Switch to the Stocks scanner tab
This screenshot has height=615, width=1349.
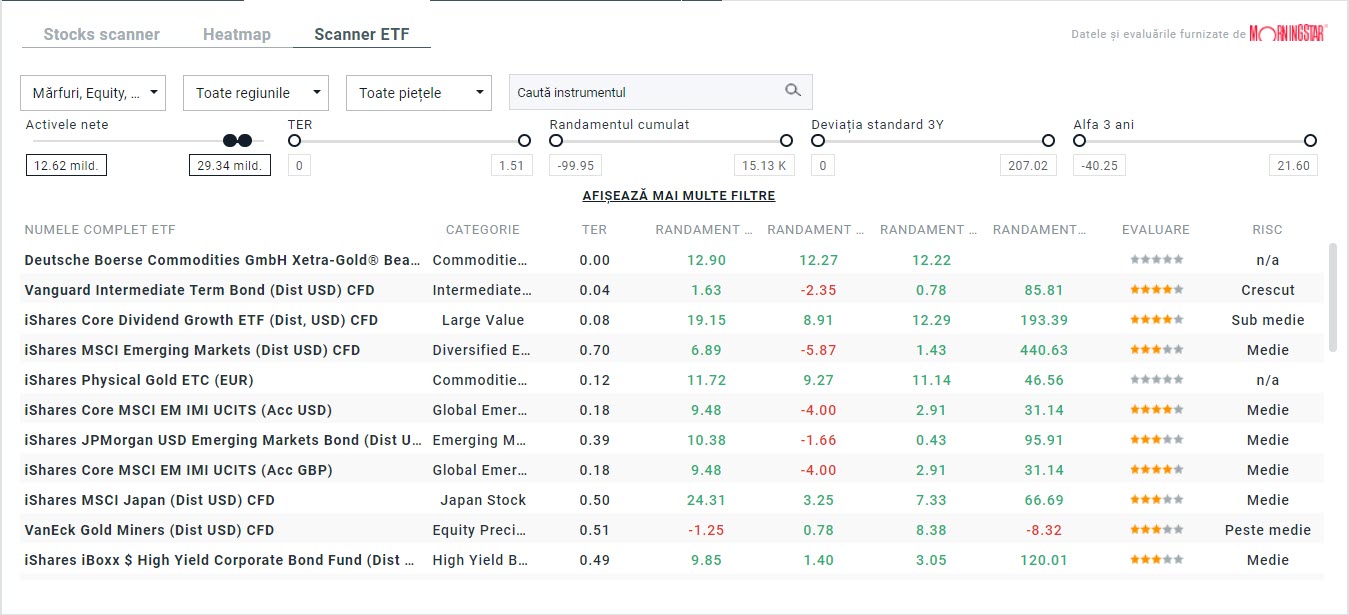pyautogui.click(x=100, y=33)
